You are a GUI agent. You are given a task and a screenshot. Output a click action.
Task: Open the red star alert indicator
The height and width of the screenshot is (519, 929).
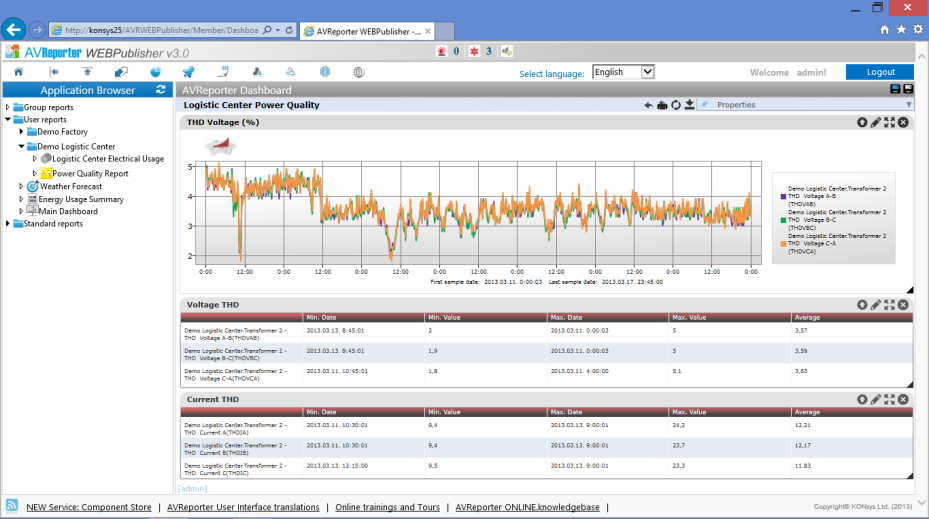pos(474,52)
